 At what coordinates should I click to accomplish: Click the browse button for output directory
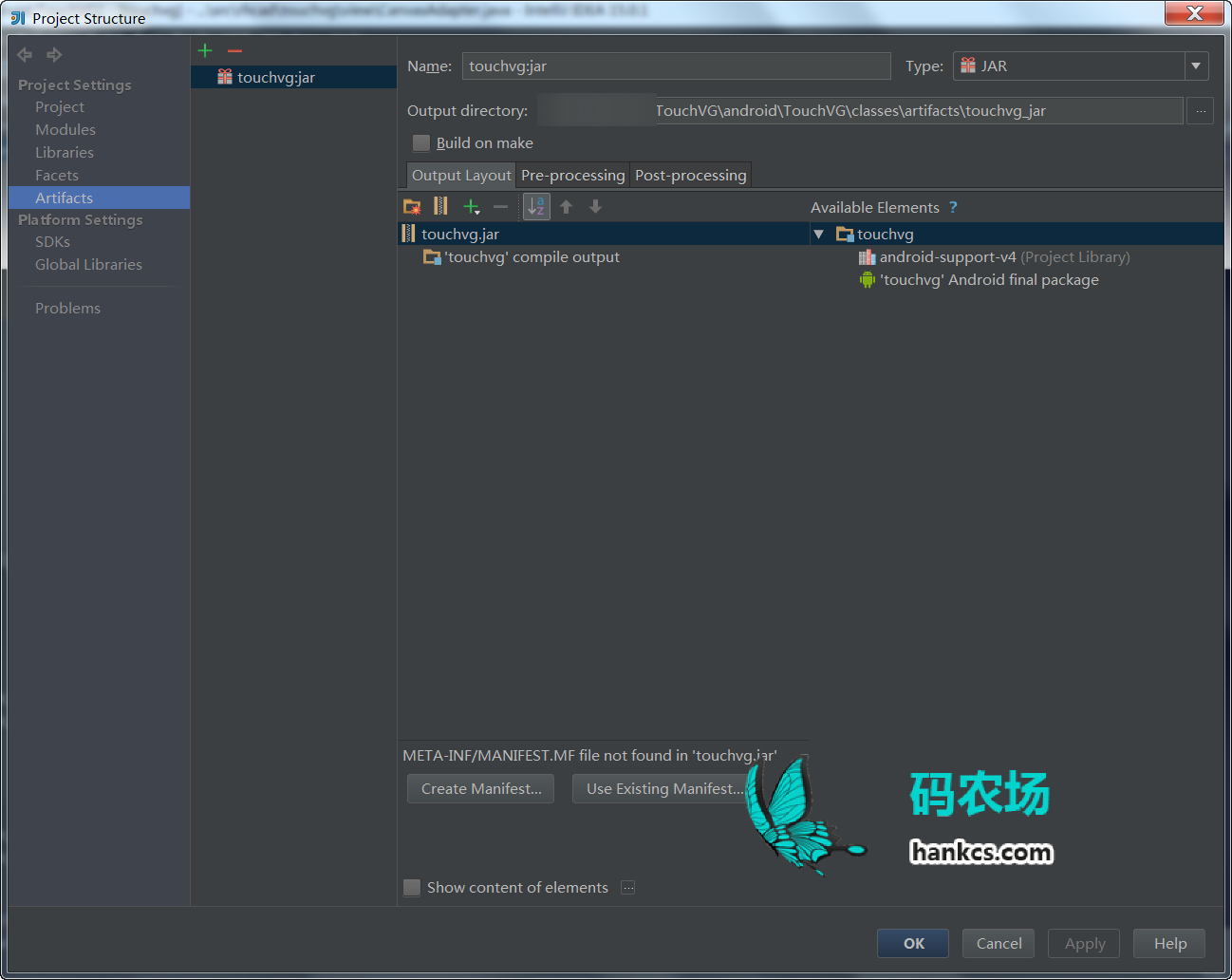click(x=1201, y=111)
